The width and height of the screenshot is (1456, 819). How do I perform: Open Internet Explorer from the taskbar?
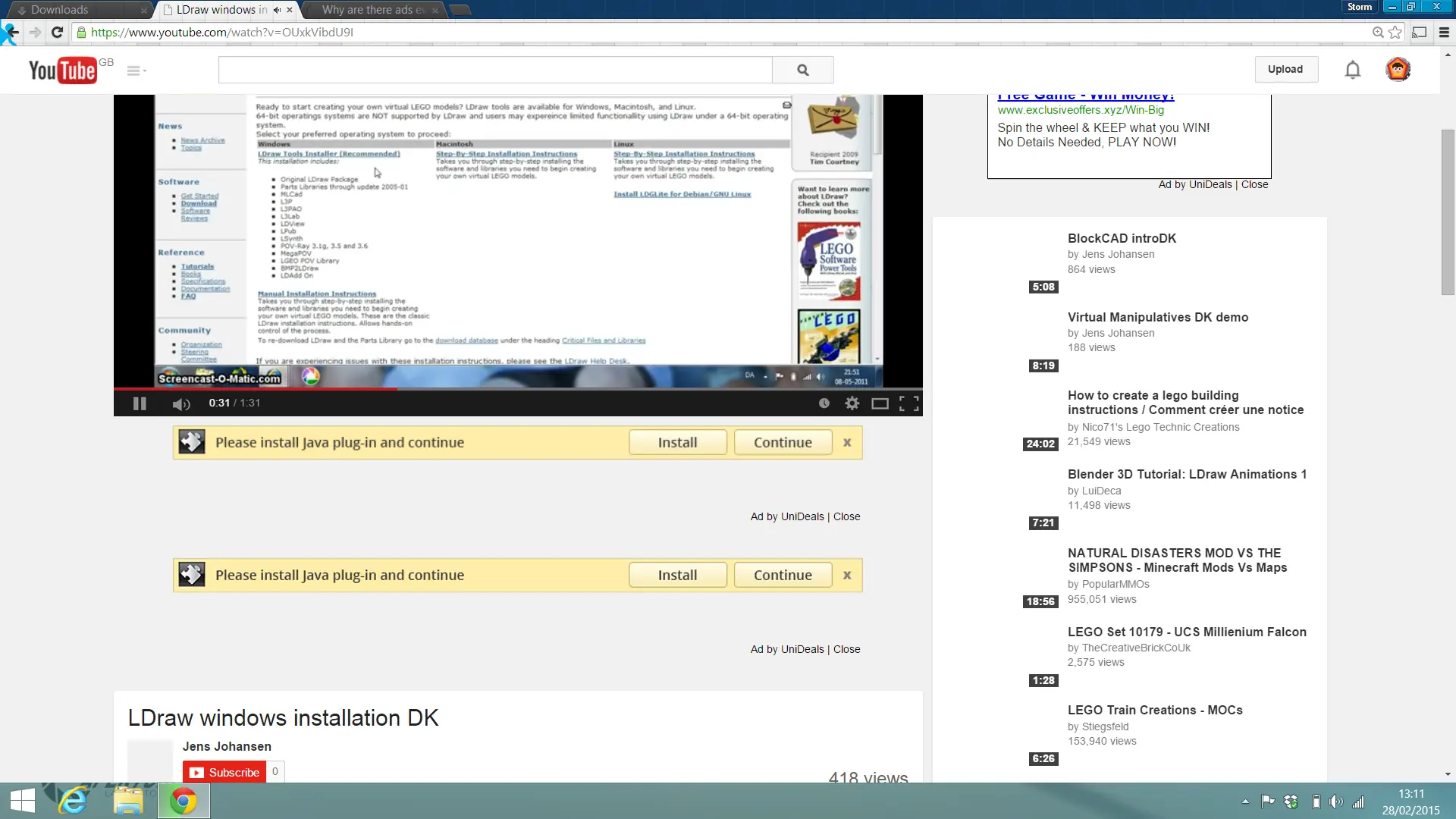(74, 801)
